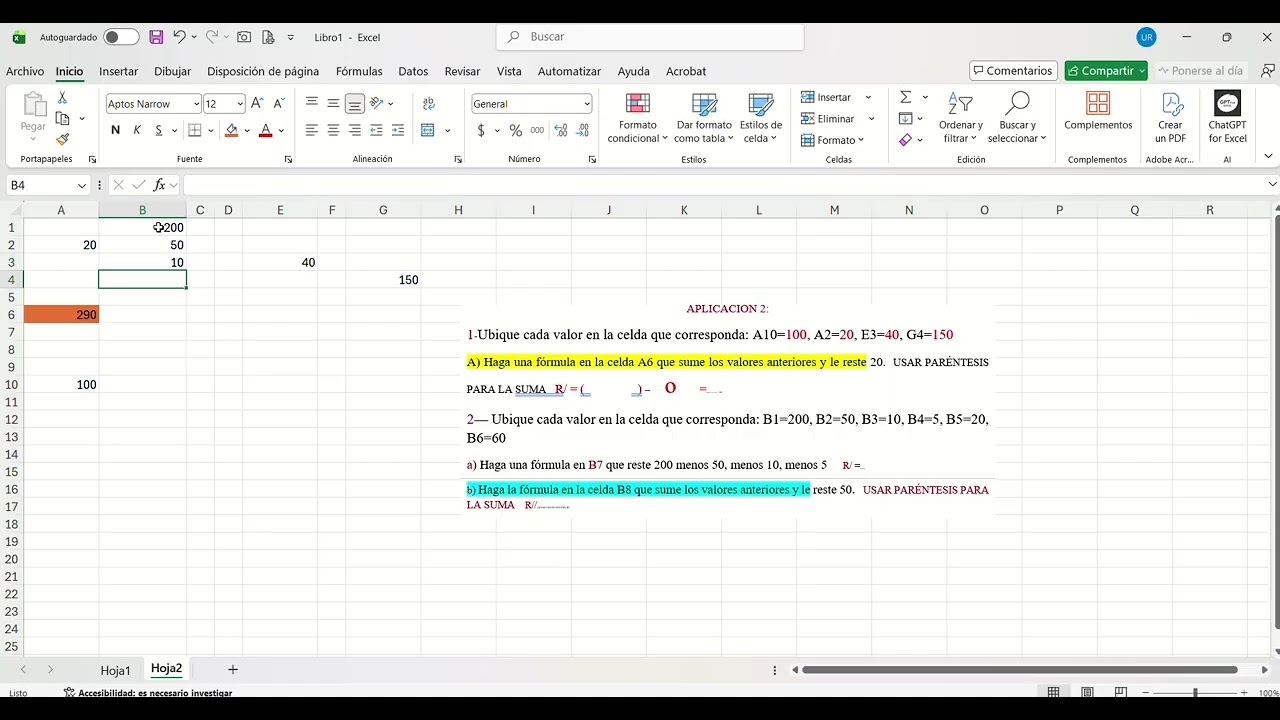Add a new sheet with plus button

pyautogui.click(x=233, y=669)
